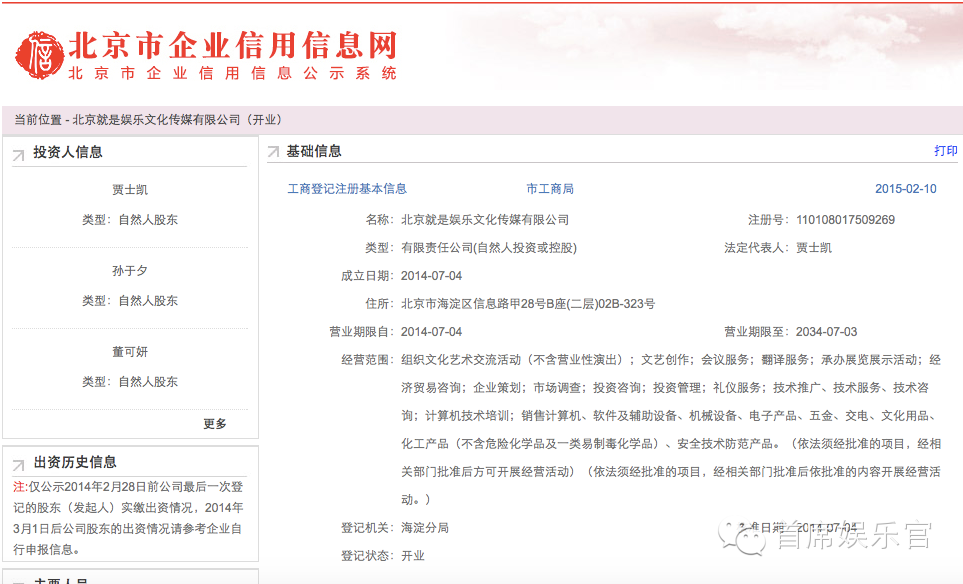The width and height of the screenshot is (963, 584).
Task: Click the 法定代表人 field label
Action: [757, 248]
